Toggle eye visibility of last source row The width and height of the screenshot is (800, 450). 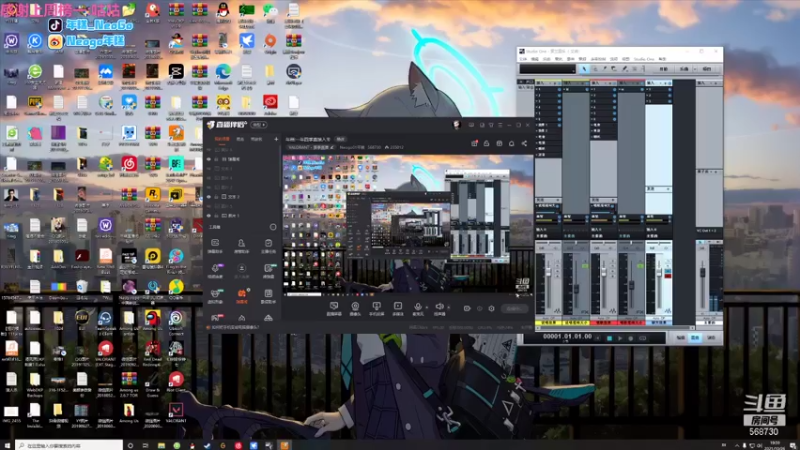(x=209, y=216)
